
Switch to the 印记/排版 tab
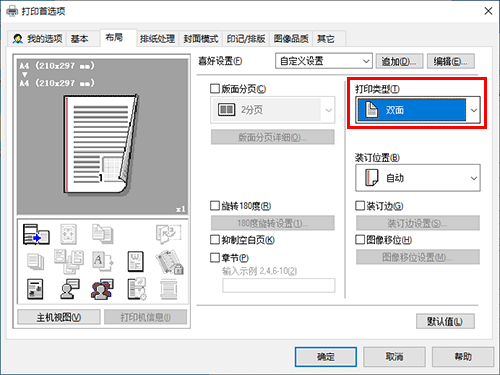[x=246, y=39]
